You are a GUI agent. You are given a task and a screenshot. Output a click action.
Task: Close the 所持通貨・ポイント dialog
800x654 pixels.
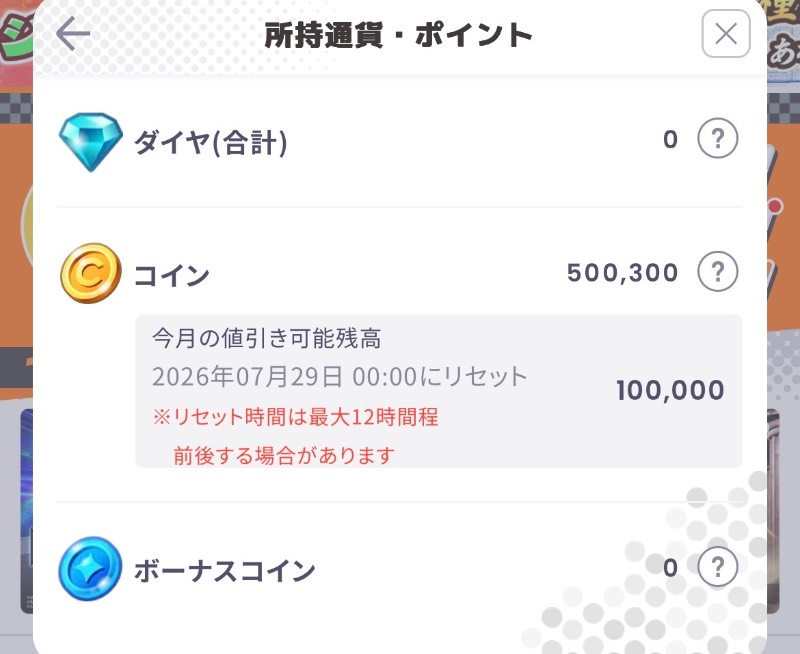(726, 34)
